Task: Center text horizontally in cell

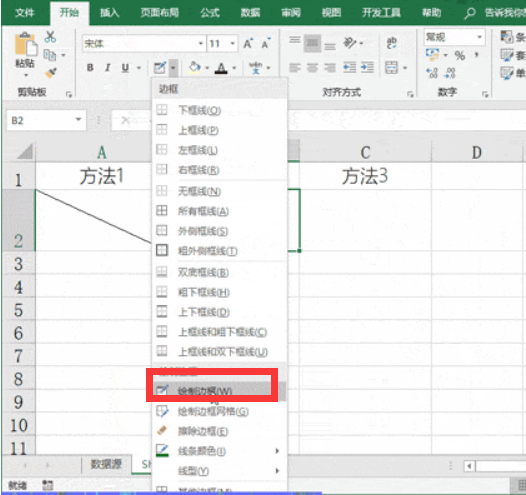Action: pos(313,68)
